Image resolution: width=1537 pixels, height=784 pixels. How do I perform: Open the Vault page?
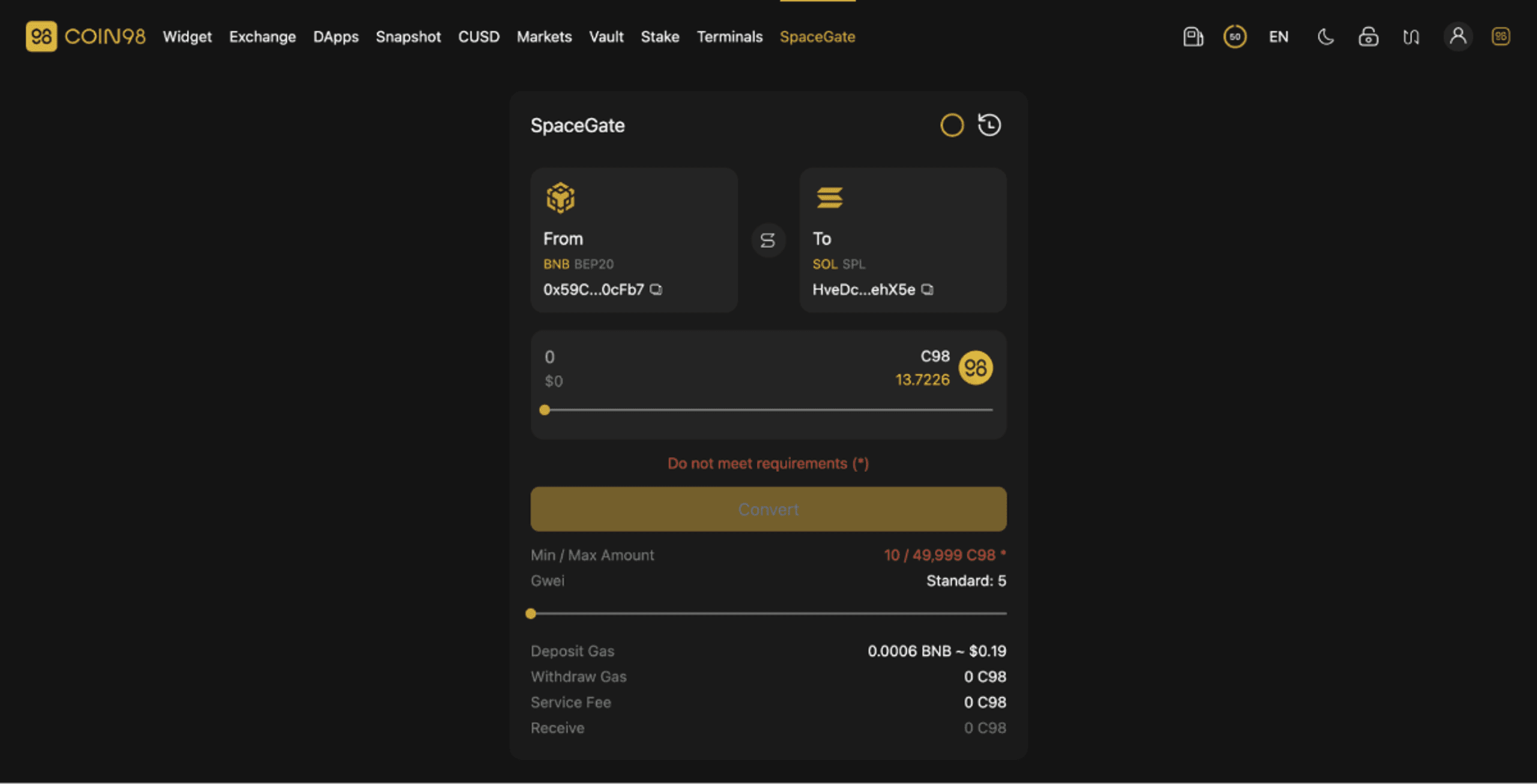pos(606,37)
